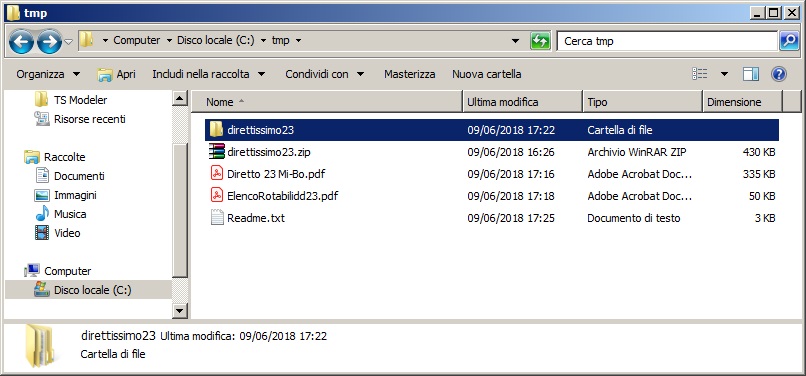
Task: Expand arrow before Computer in address bar
Action: (x=105, y=41)
